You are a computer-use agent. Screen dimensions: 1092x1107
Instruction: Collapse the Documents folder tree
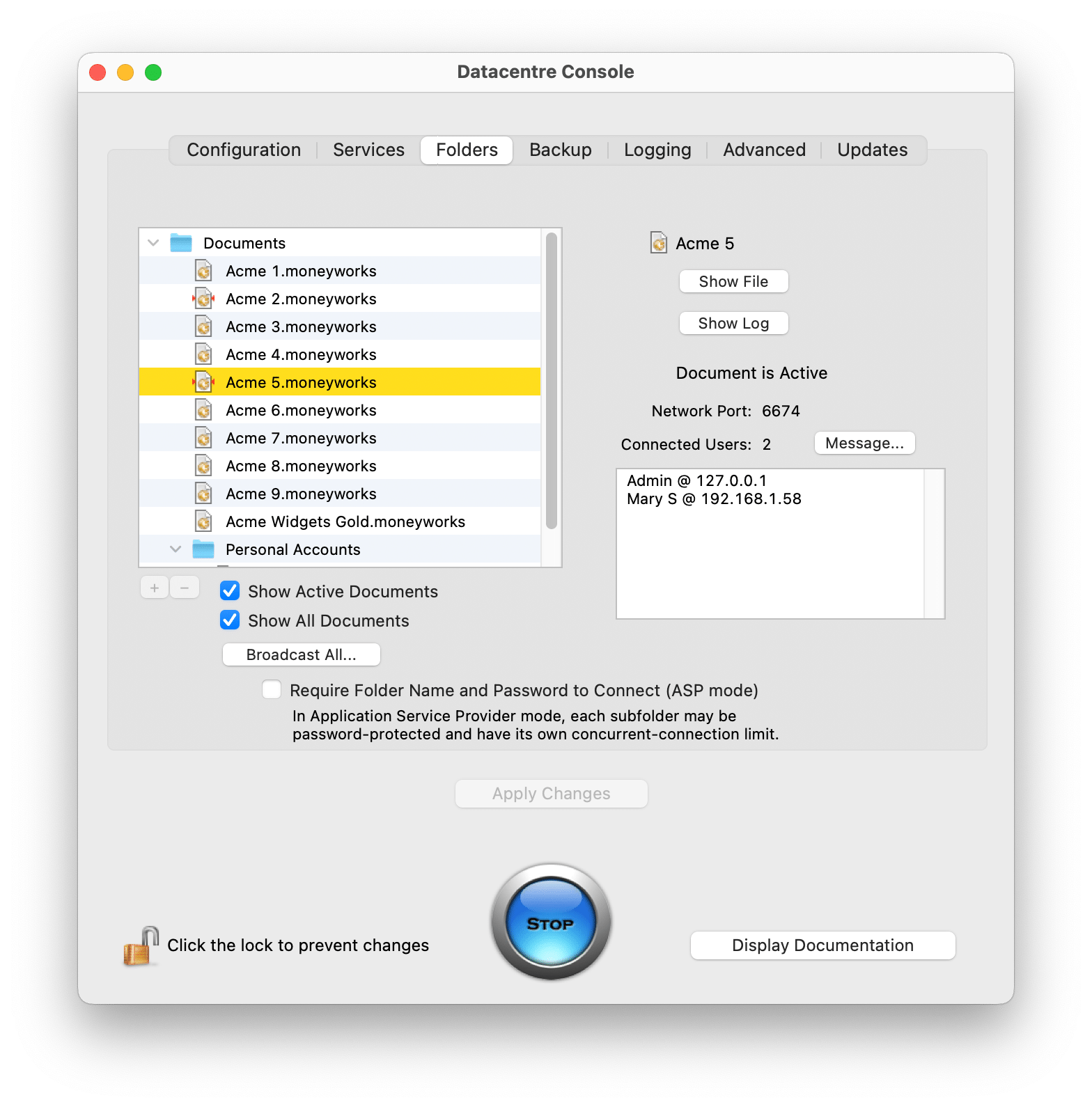pyautogui.click(x=154, y=242)
